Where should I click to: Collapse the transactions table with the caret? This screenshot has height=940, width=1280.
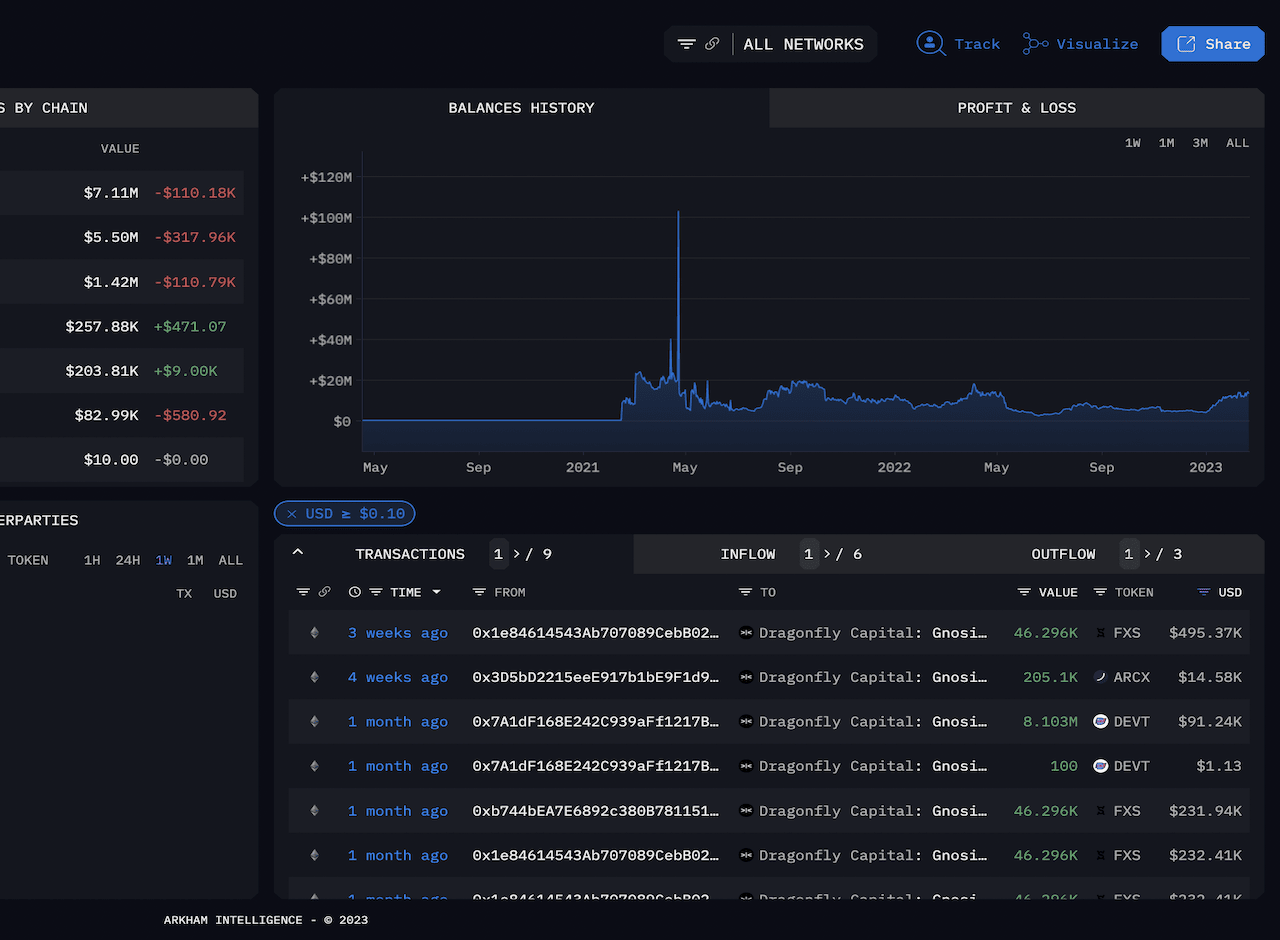[x=297, y=552]
